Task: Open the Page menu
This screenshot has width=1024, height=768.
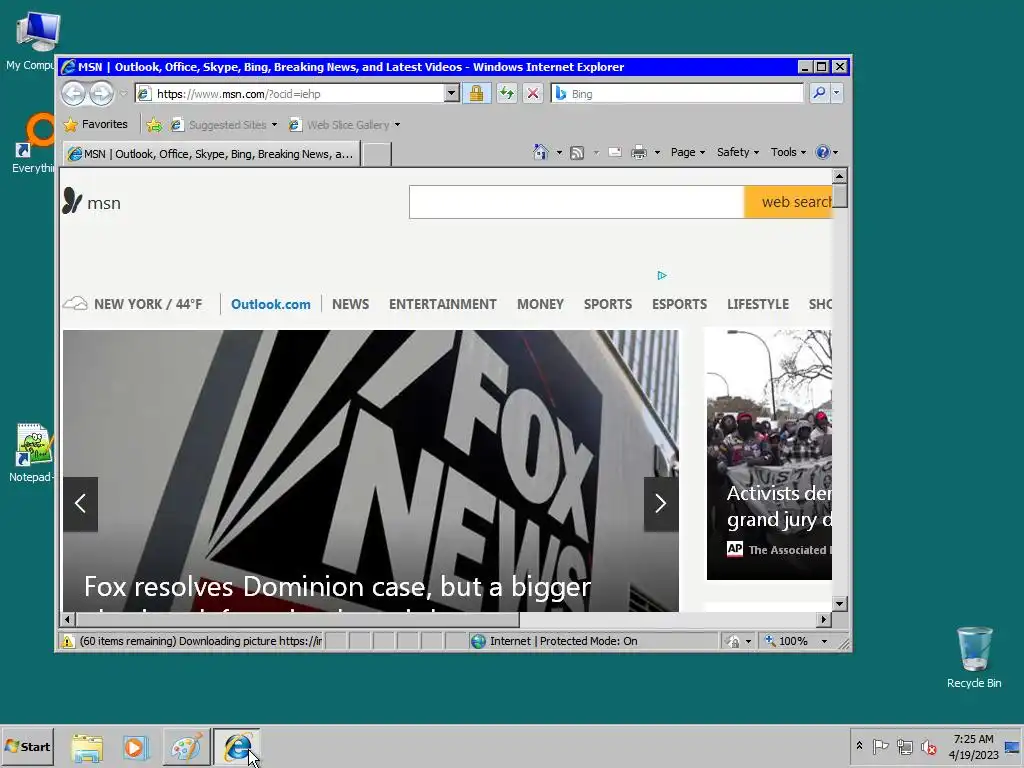Action: point(688,152)
